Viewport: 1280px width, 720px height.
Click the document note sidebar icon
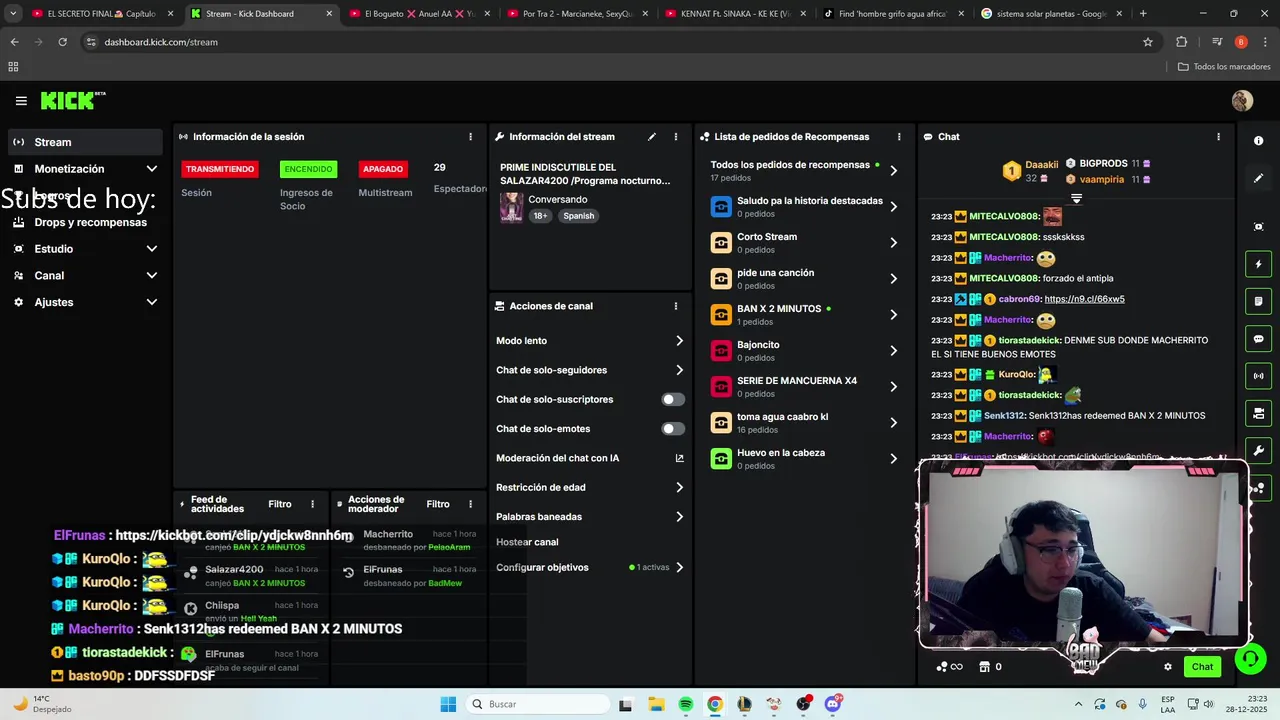point(1258,301)
